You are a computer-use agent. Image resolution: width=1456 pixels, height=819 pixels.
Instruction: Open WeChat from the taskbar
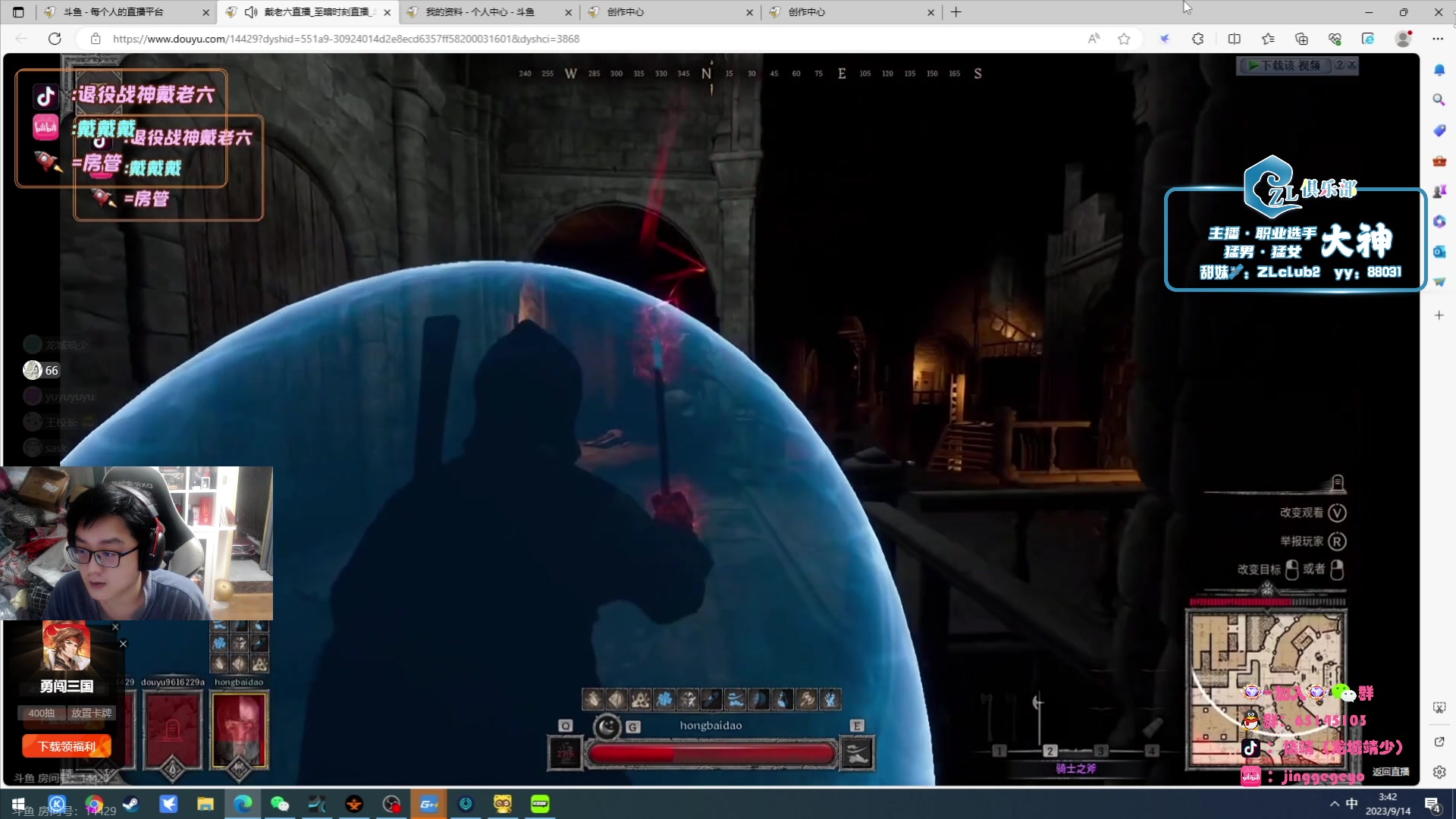point(280,804)
